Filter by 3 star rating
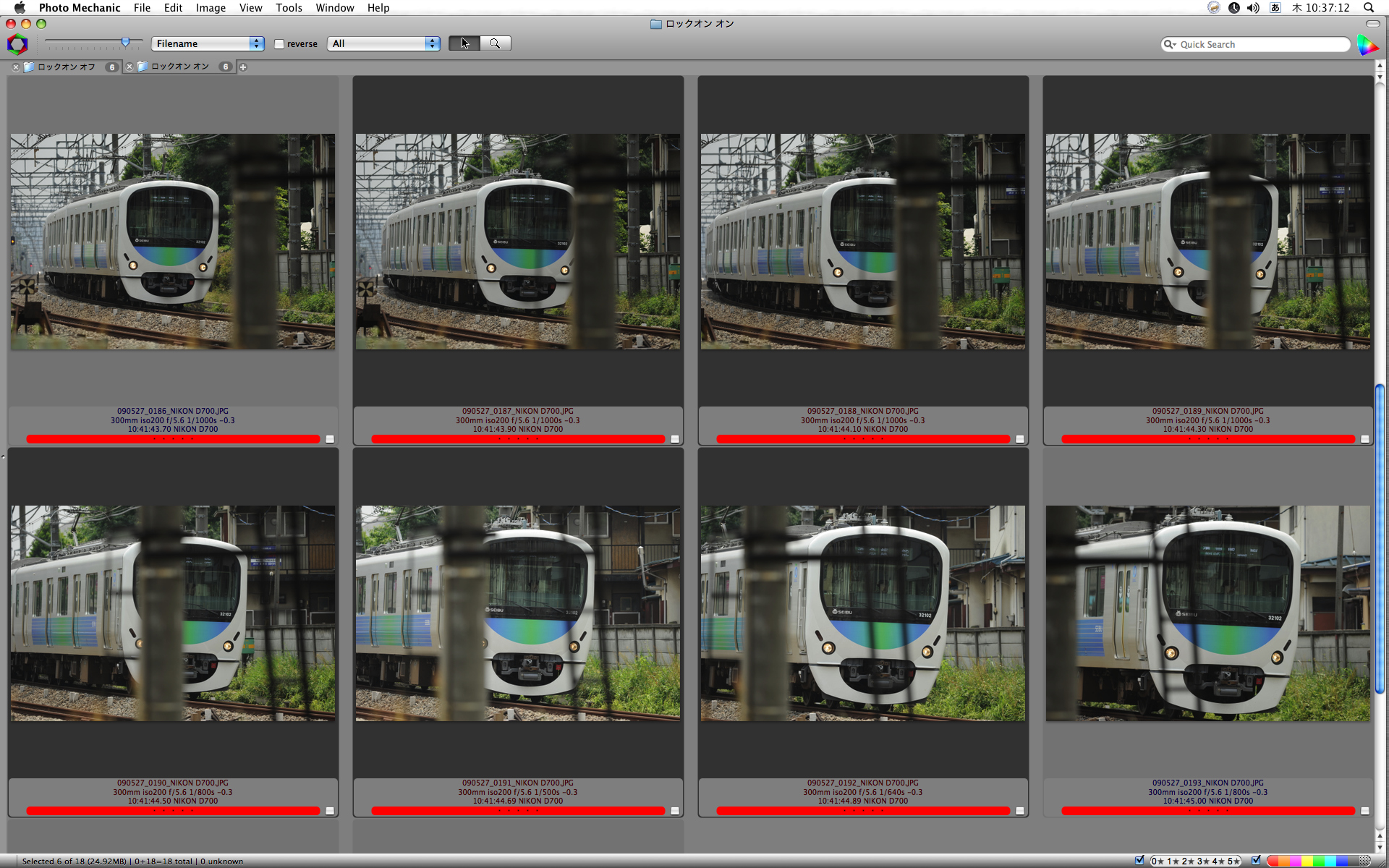Viewport: 1389px width, 868px height. coord(1202,861)
